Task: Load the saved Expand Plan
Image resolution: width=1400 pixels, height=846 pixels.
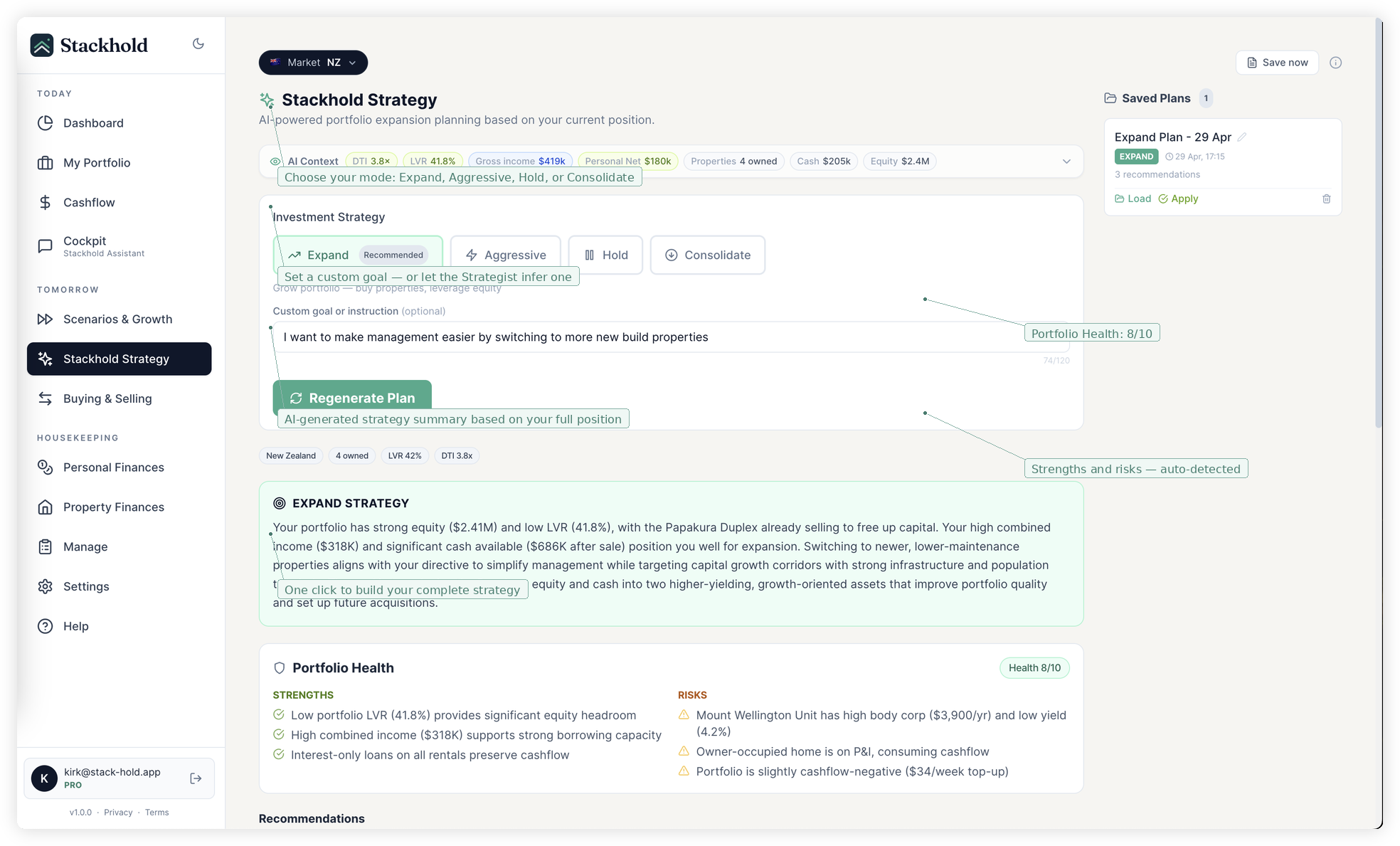Action: (x=1133, y=199)
